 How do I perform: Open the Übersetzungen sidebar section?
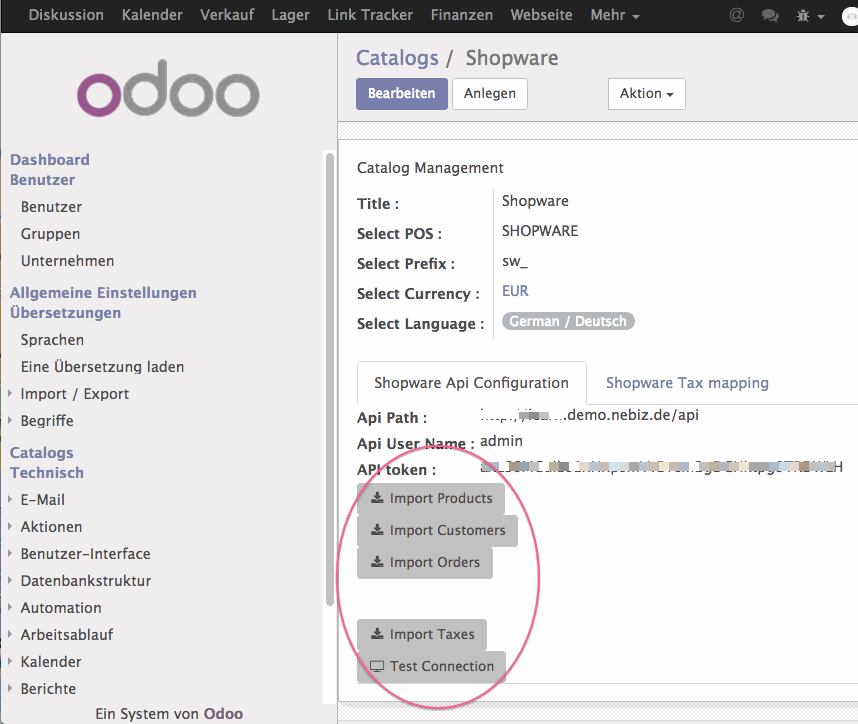(x=65, y=313)
